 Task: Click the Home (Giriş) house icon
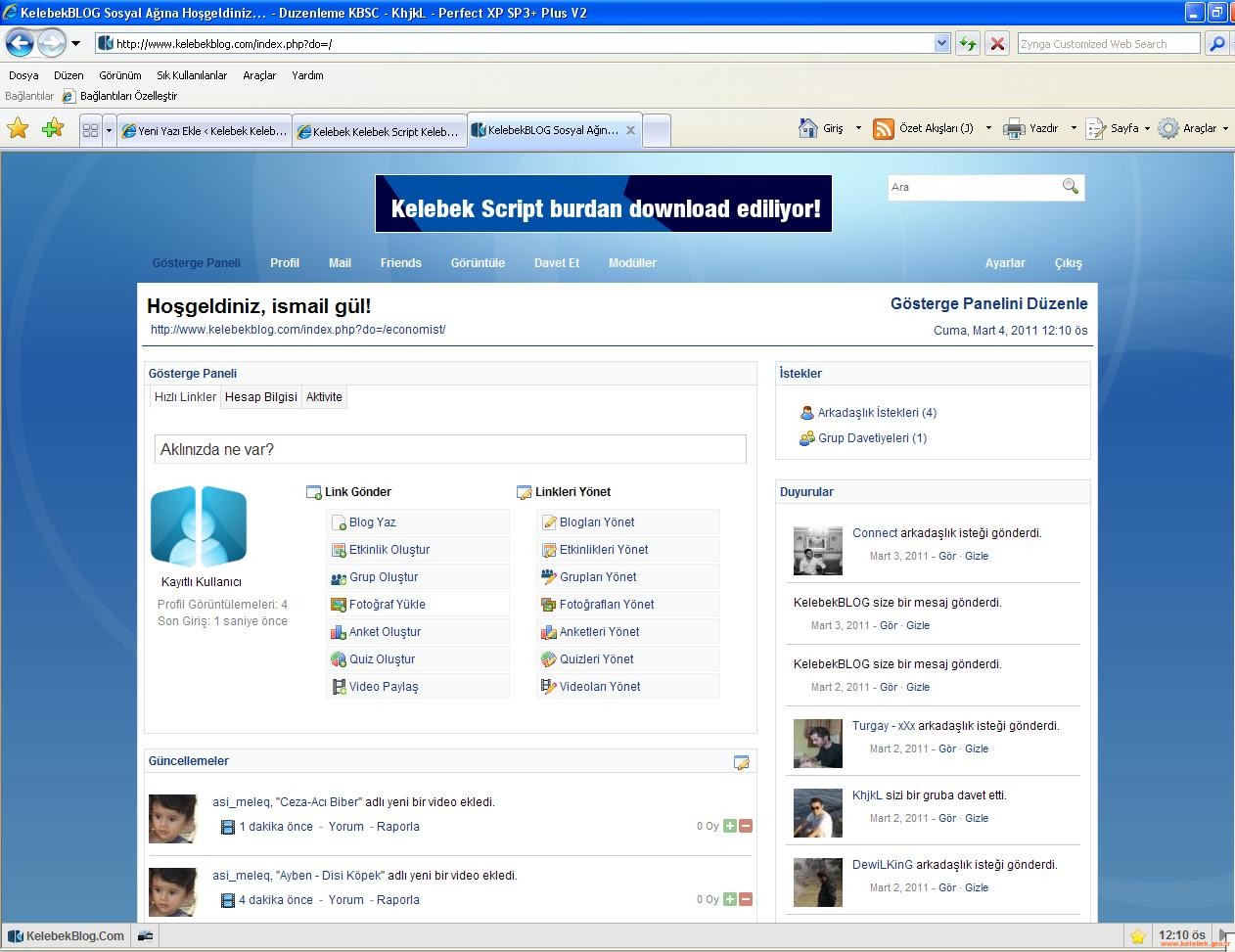click(807, 128)
